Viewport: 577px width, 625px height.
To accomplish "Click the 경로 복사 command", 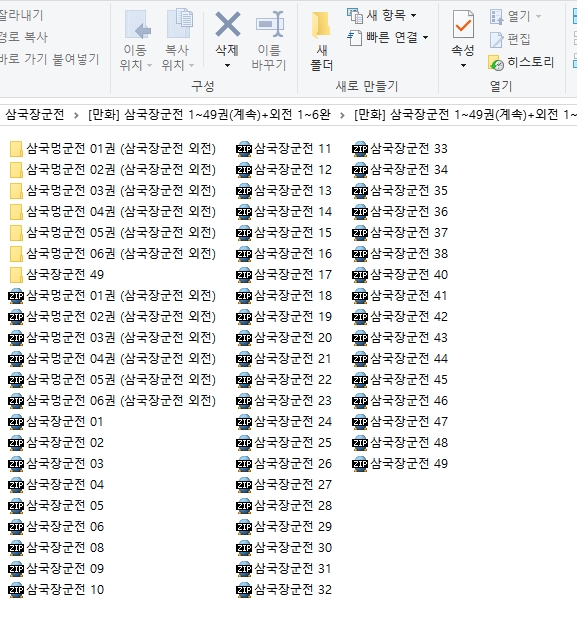I will pos(24,37).
